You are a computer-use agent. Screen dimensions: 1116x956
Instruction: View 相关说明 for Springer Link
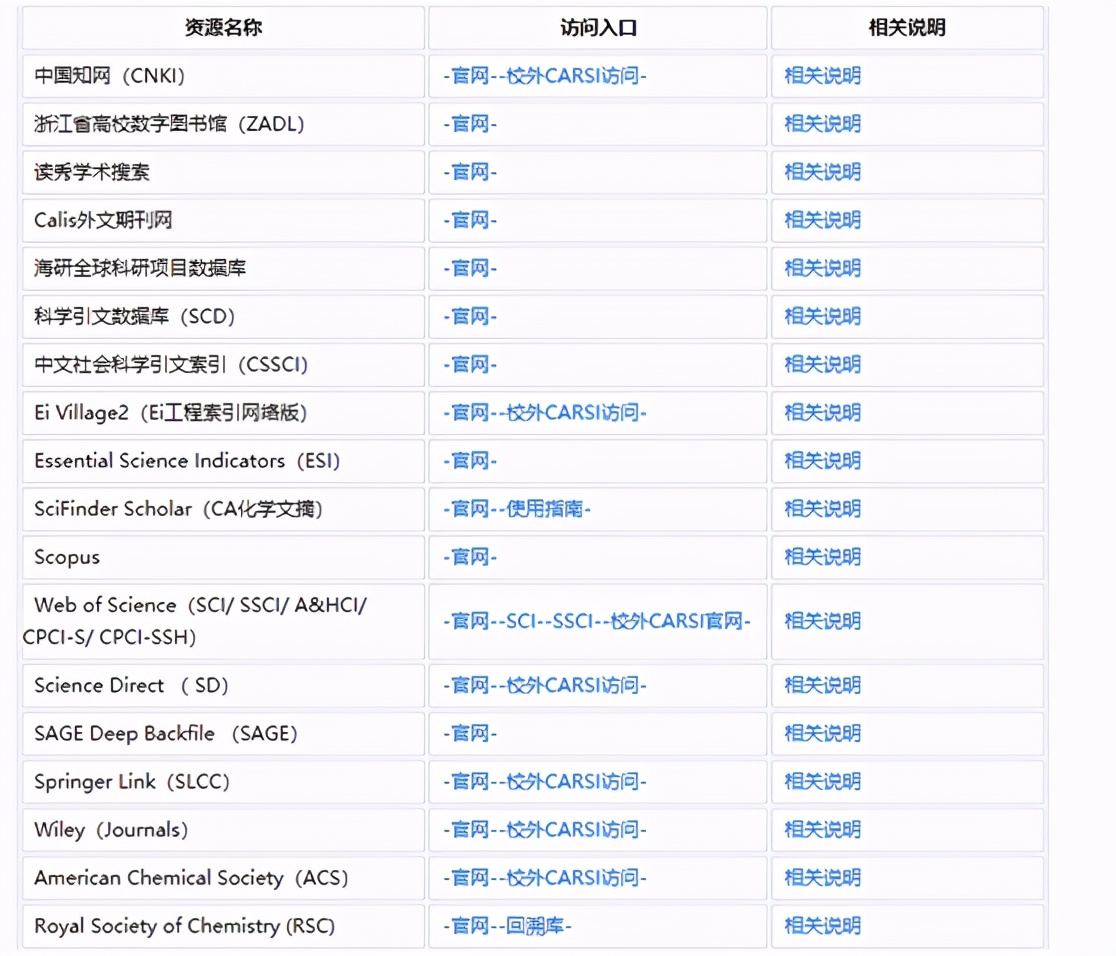click(823, 782)
